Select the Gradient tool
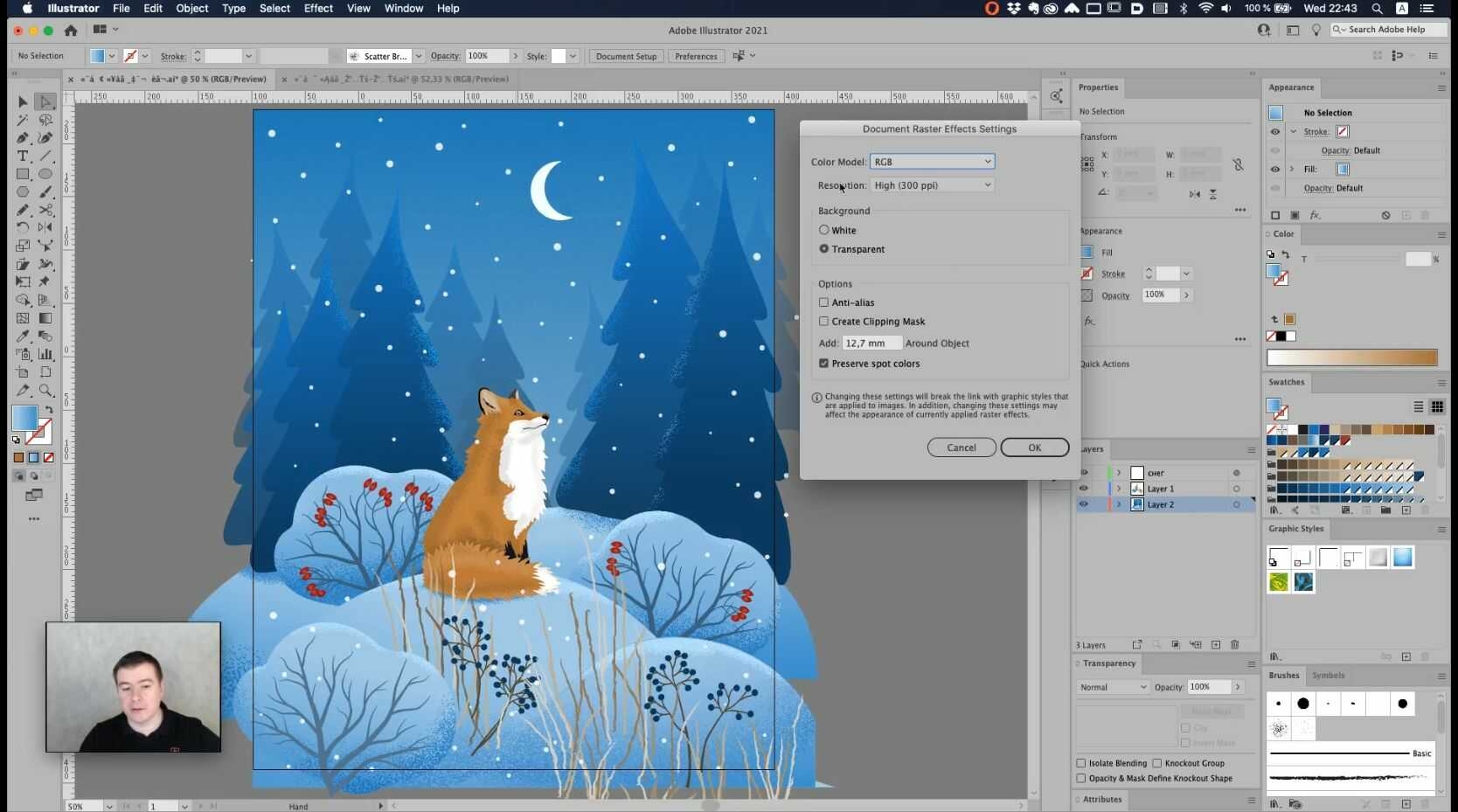The height and width of the screenshot is (812, 1458). (x=45, y=318)
